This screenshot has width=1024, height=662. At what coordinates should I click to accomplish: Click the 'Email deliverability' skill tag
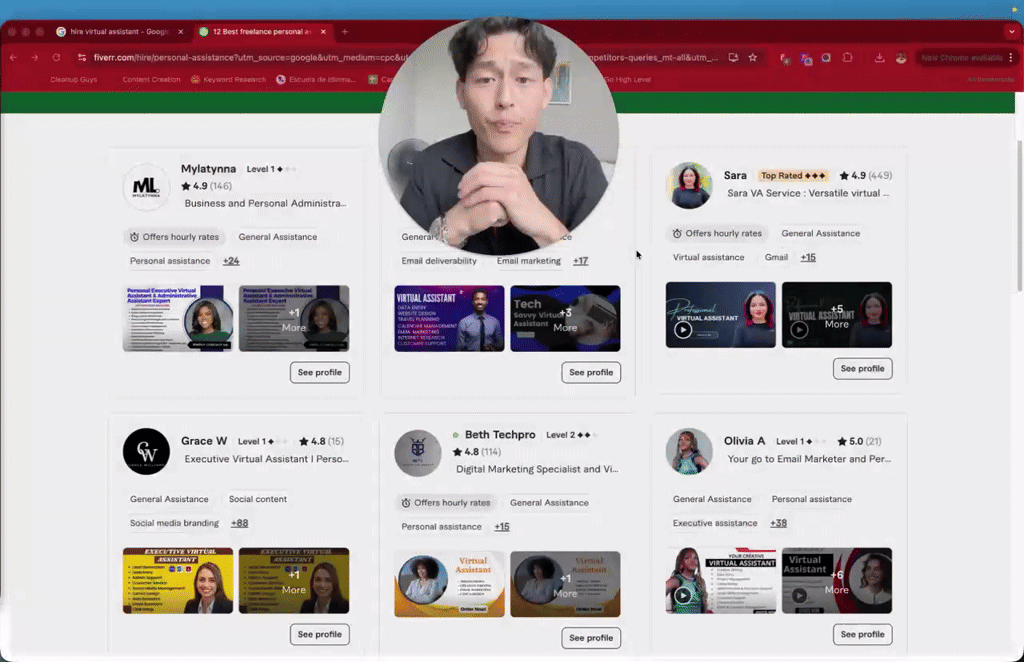point(439,260)
